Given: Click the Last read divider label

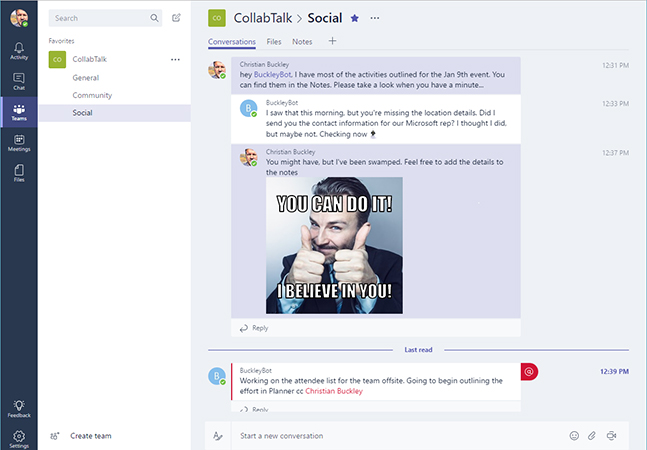Looking at the screenshot, I should 418,350.
